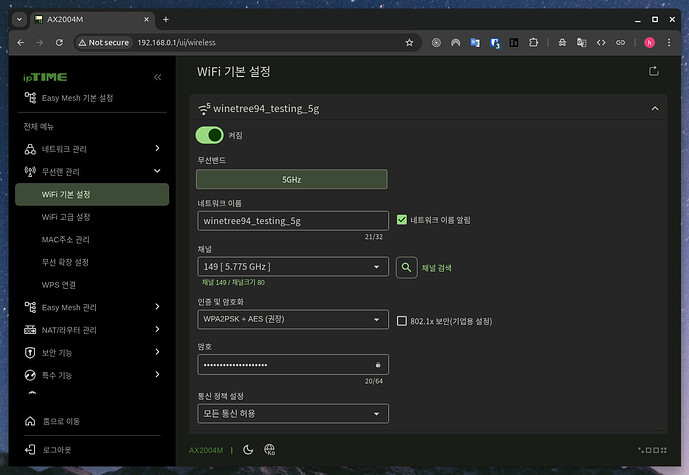Check the 802.1x 보안 checkbox
The height and width of the screenshot is (475, 689).
[402, 321]
